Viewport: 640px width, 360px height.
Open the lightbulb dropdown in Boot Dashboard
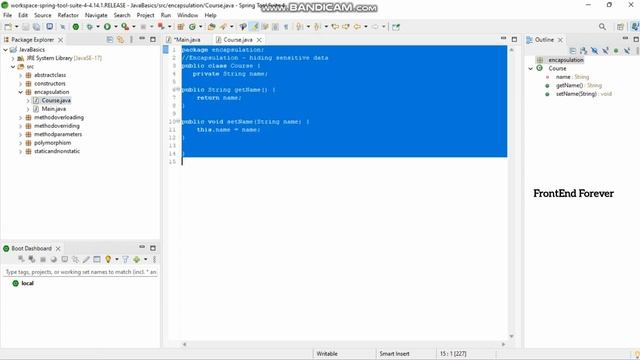117,259
